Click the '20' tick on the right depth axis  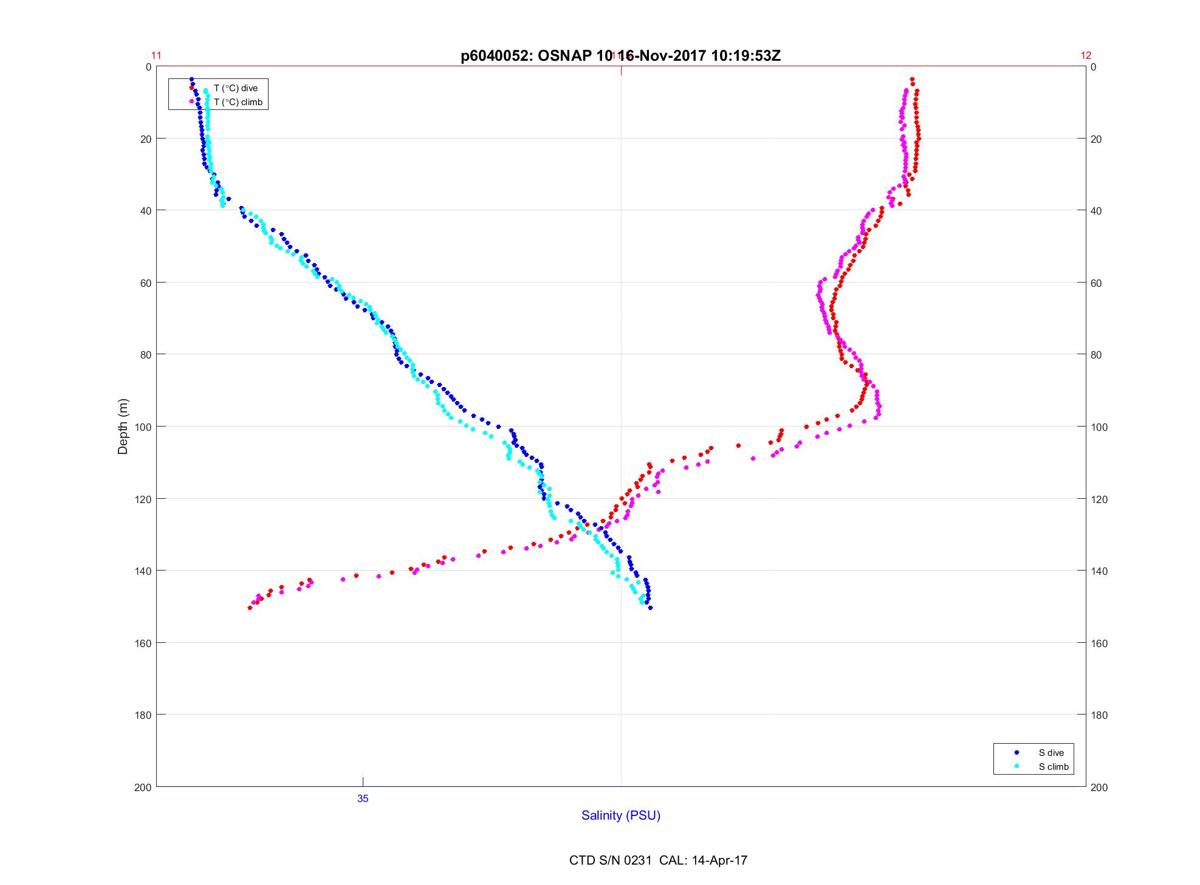(x=1097, y=139)
